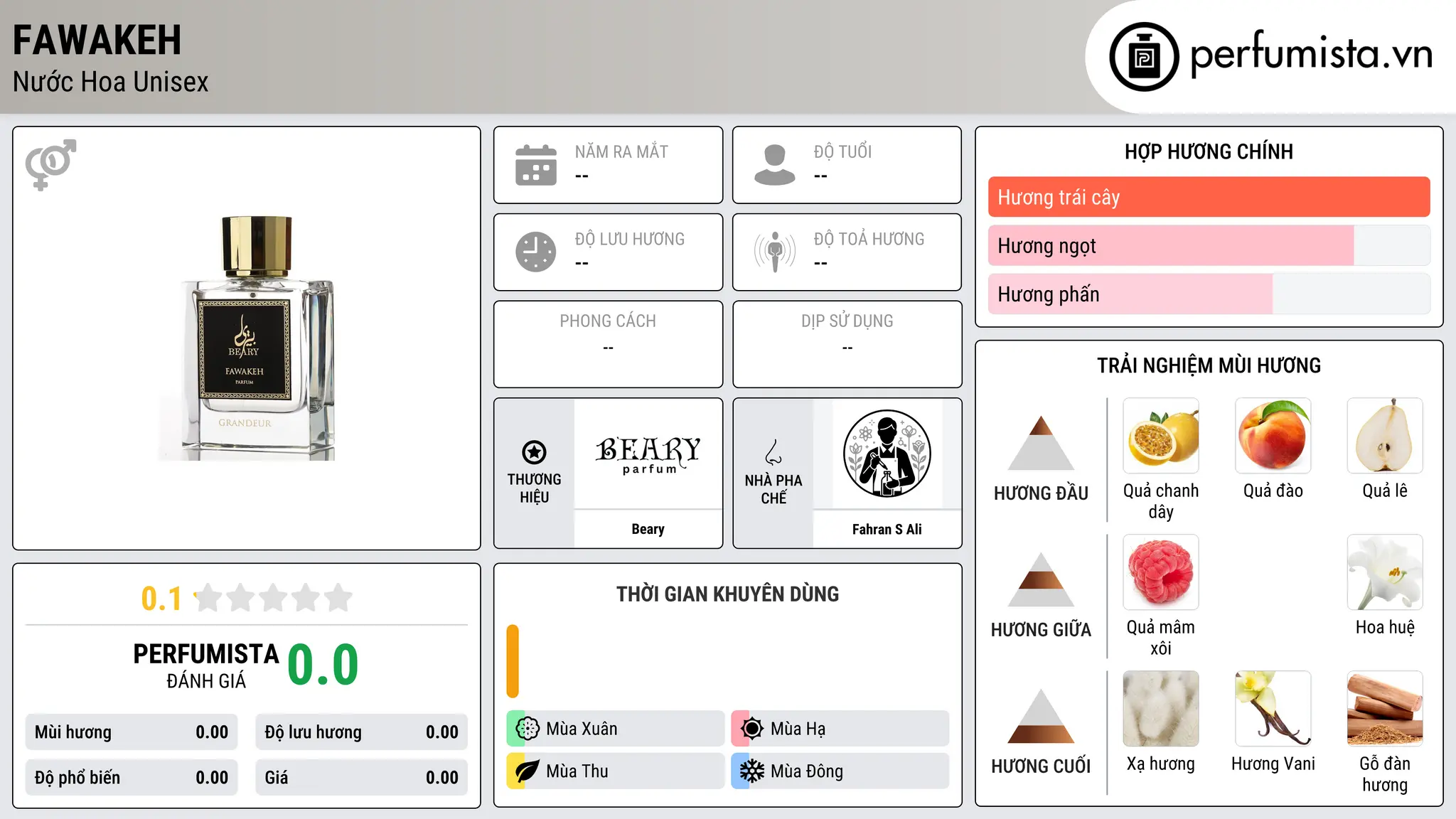Click the Độ Toả Hương label
Image resolution: width=1456 pixels, height=819 pixels.
(x=869, y=239)
